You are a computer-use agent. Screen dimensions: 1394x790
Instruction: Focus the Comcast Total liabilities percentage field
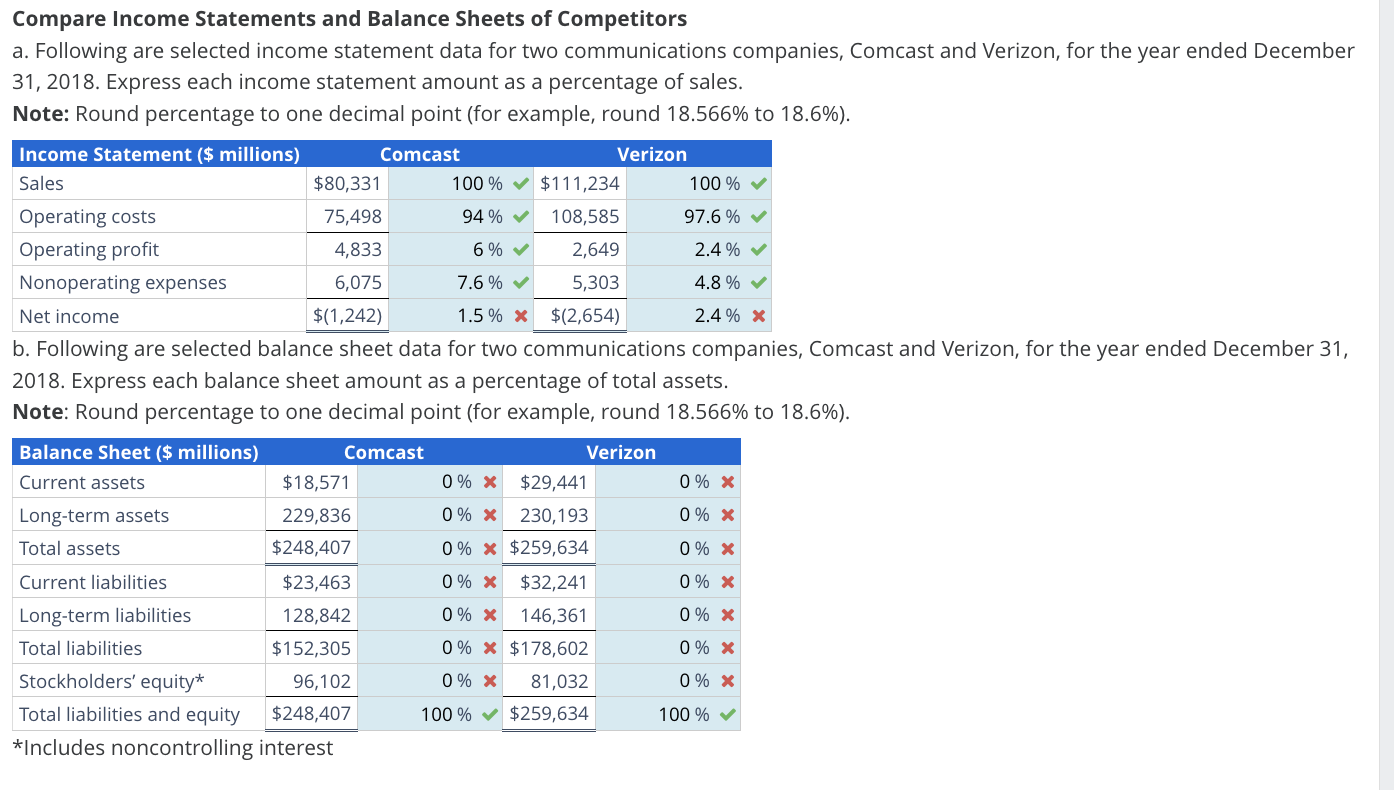click(430, 648)
